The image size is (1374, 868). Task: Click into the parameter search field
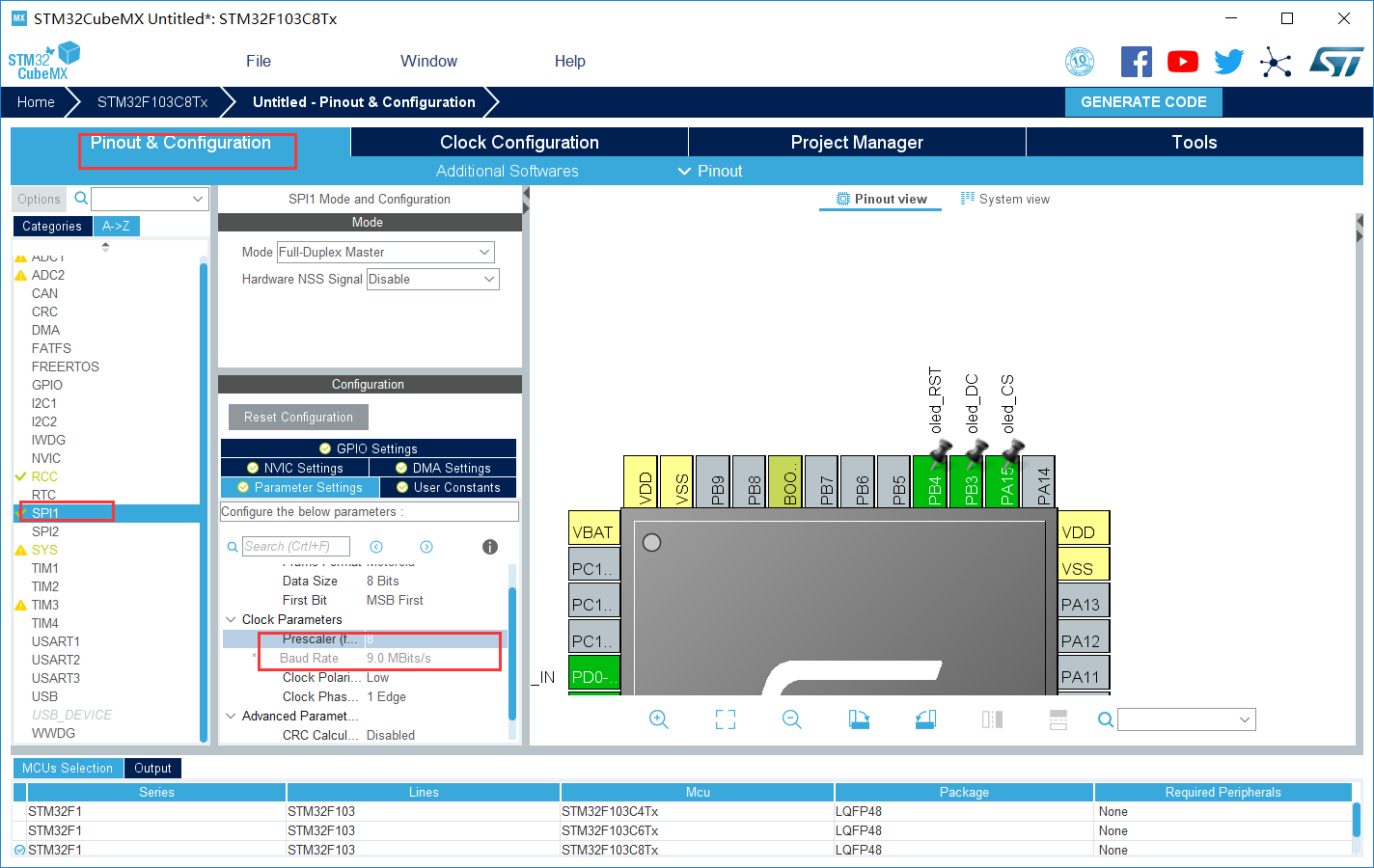296,547
